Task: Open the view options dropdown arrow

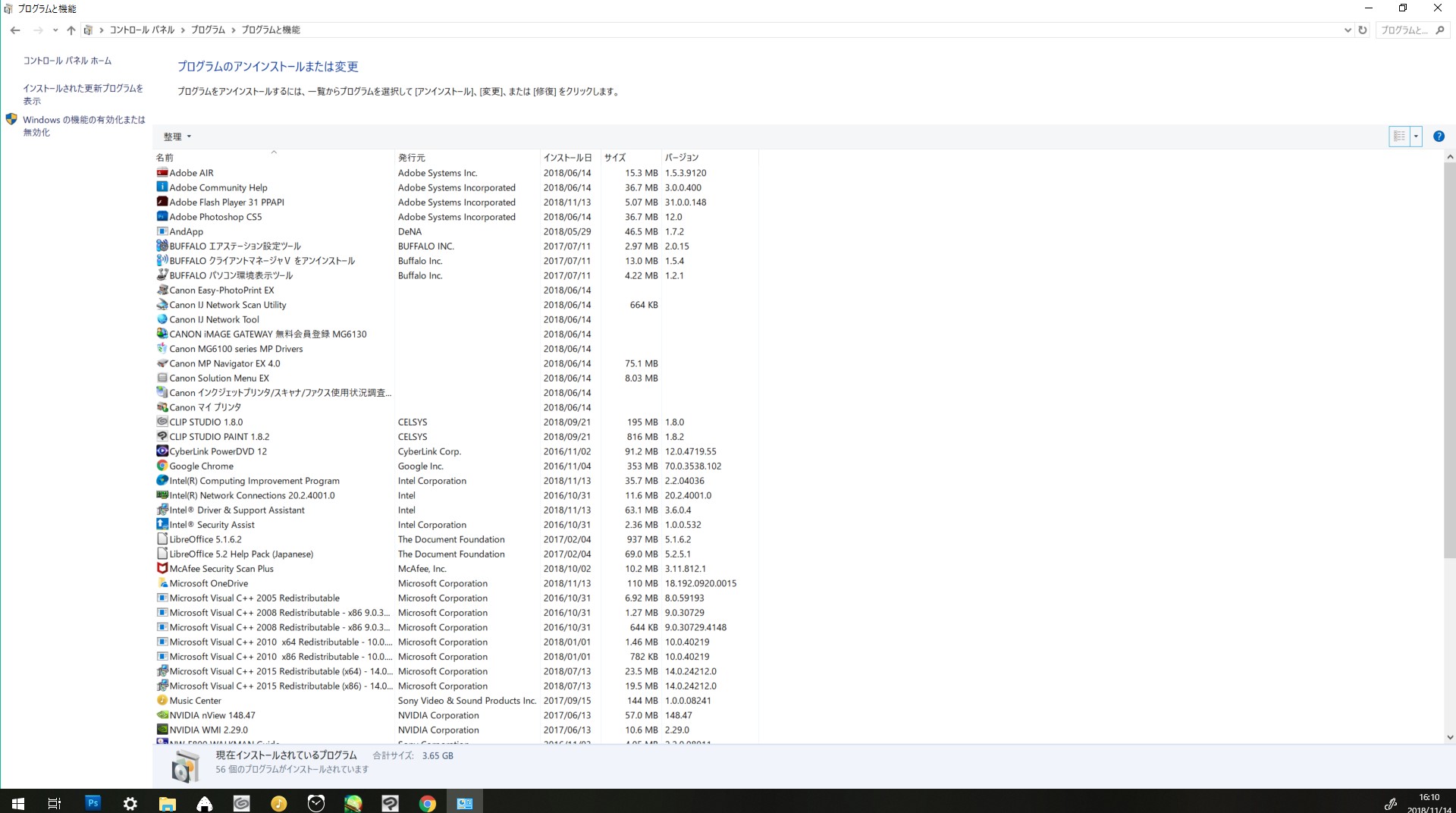Action: pos(1416,137)
